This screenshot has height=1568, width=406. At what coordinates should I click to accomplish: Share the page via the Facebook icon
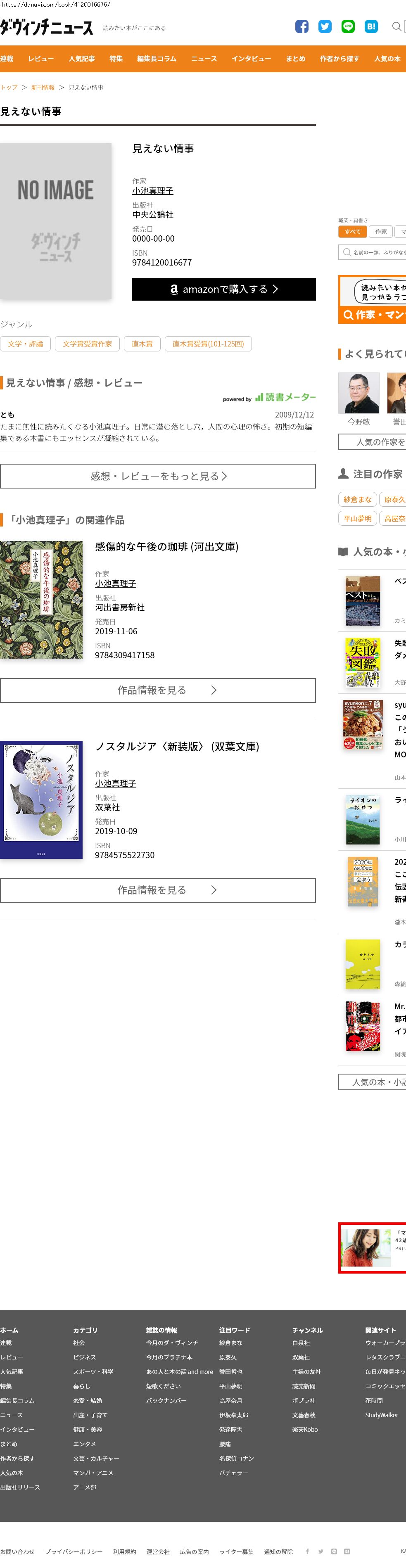pyautogui.click(x=302, y=26)
